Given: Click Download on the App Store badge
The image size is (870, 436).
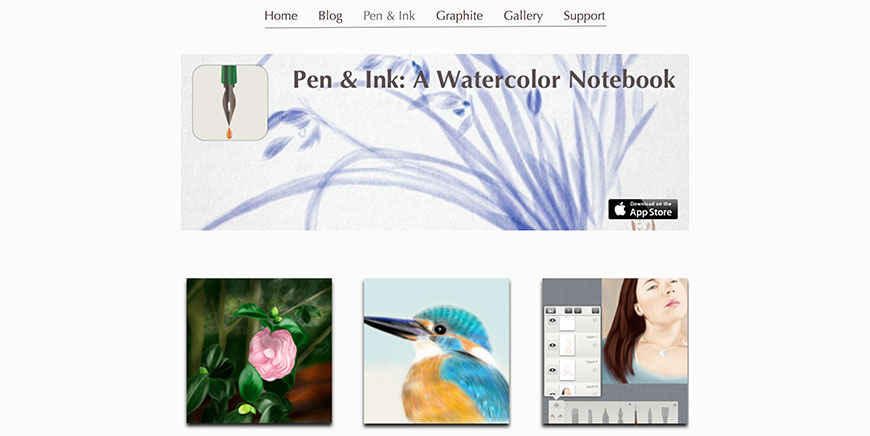Looking at the screenshot, I should (x=643, y=209).
